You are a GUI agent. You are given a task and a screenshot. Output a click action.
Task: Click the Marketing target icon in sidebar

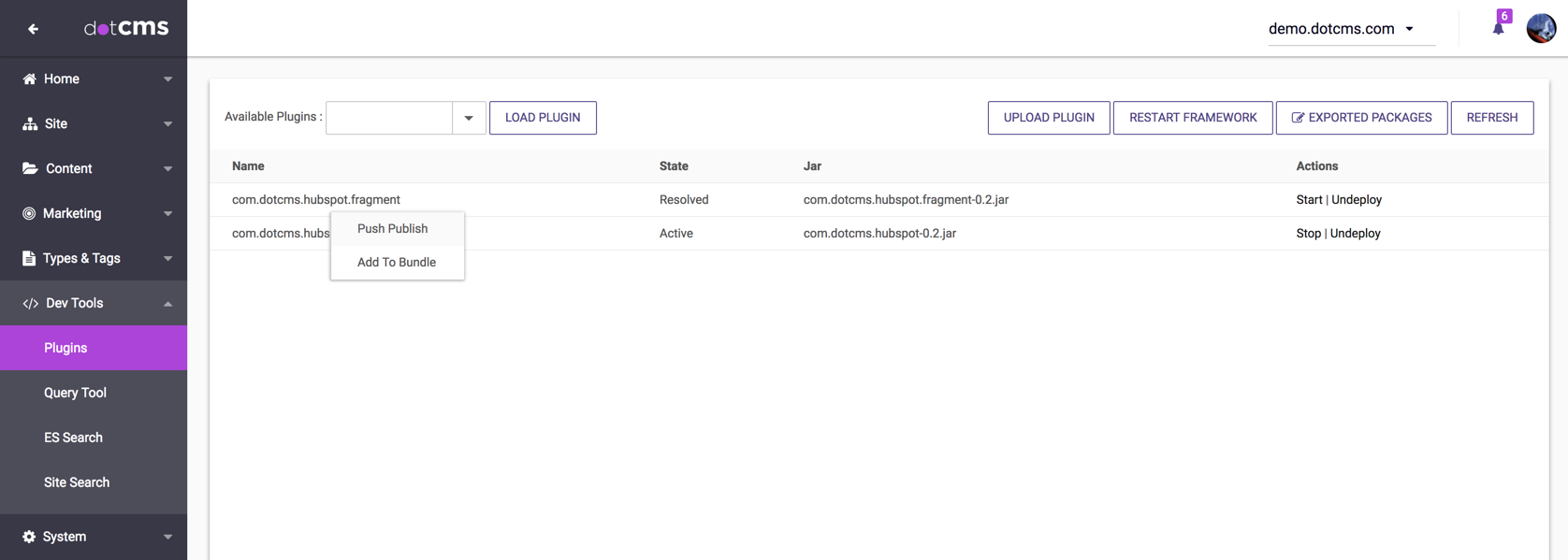click(29, 214)
